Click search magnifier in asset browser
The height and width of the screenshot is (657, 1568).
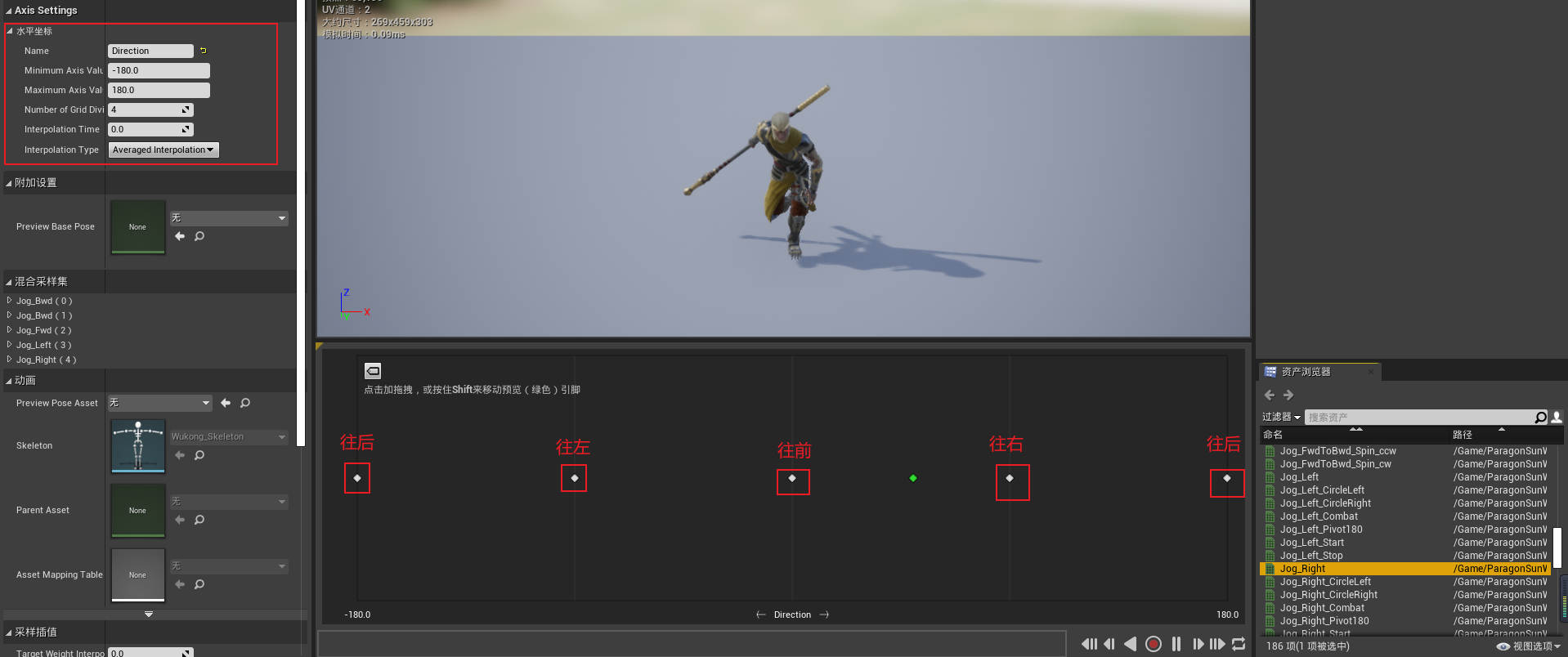(1540, 418)
